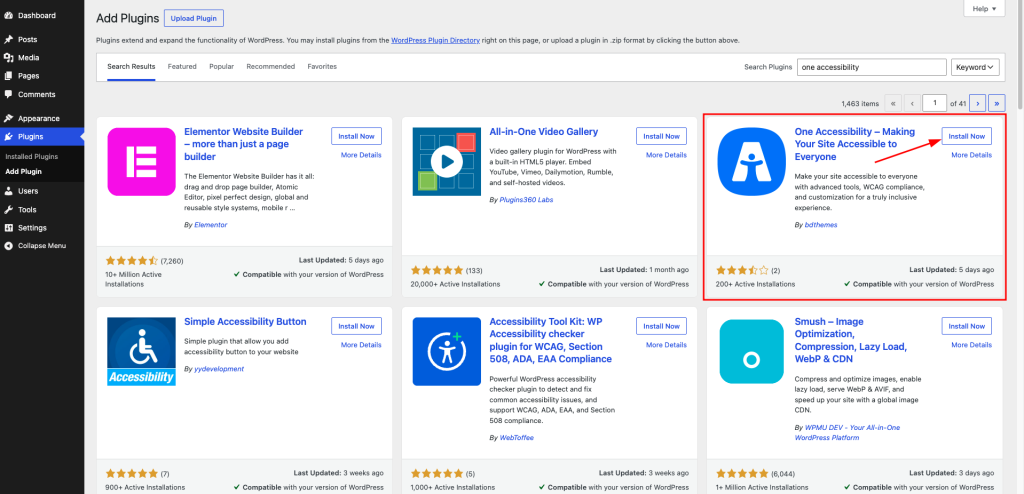Focus the Search Plugins input field
The image size is (1024, 494).
[872, 67]
